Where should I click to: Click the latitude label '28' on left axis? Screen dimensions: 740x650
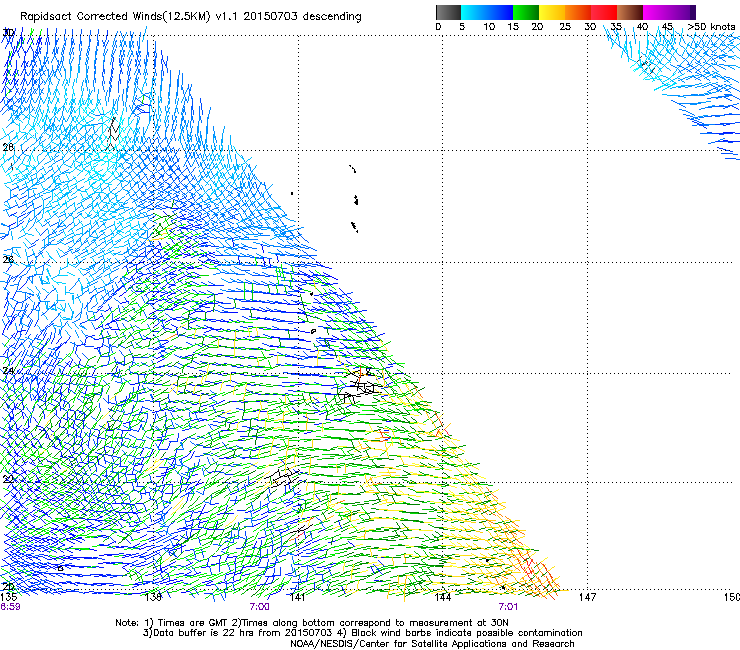8,147
